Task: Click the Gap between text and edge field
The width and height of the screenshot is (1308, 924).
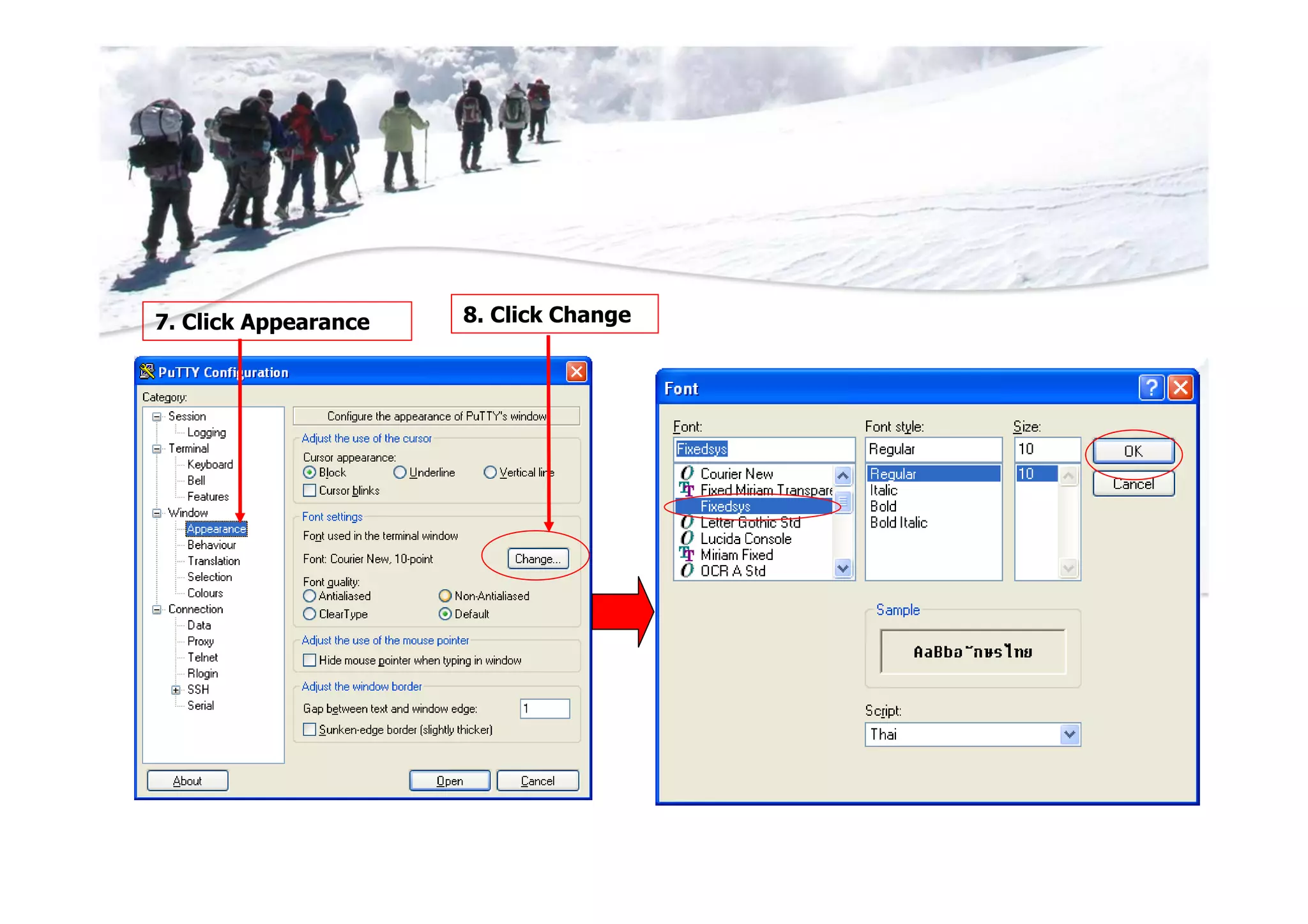Action: click(545, 708)
